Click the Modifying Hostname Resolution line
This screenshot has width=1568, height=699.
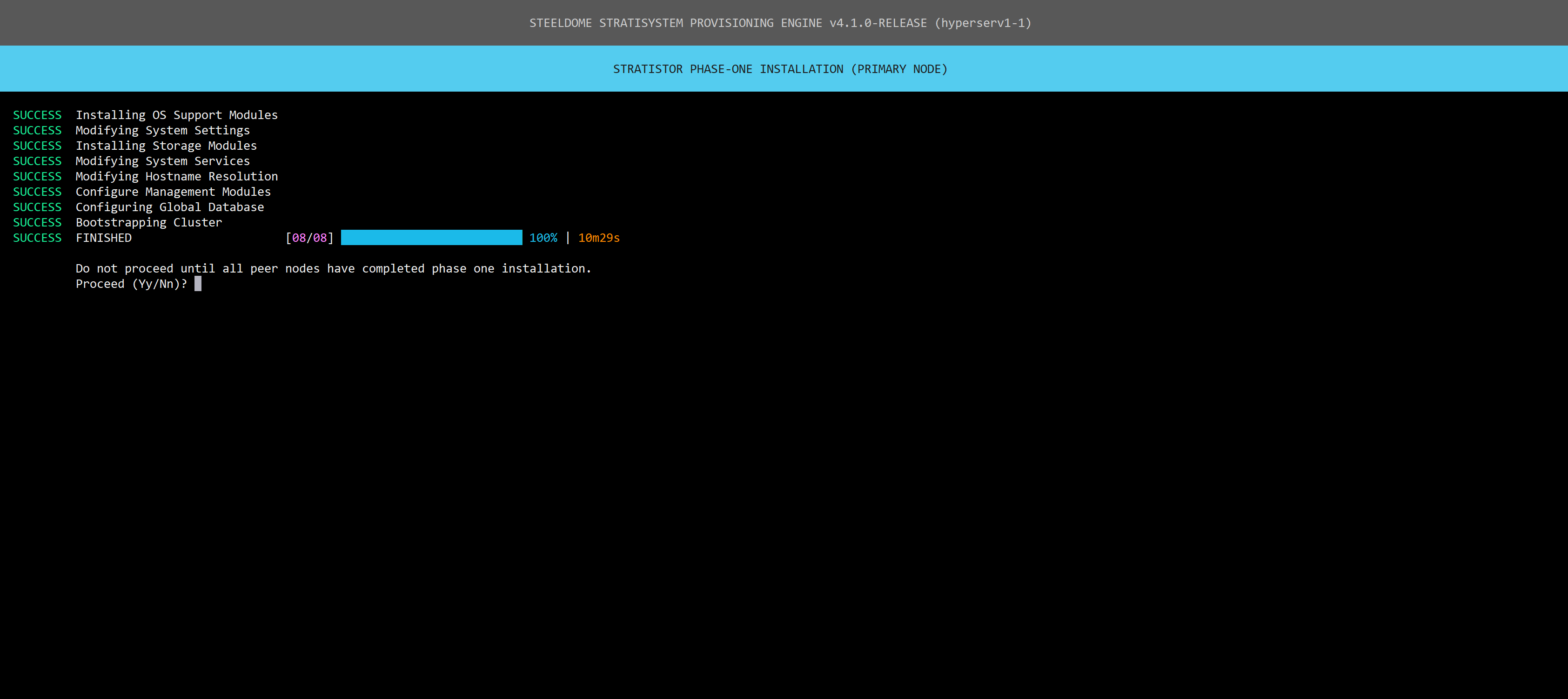(176, 176)
